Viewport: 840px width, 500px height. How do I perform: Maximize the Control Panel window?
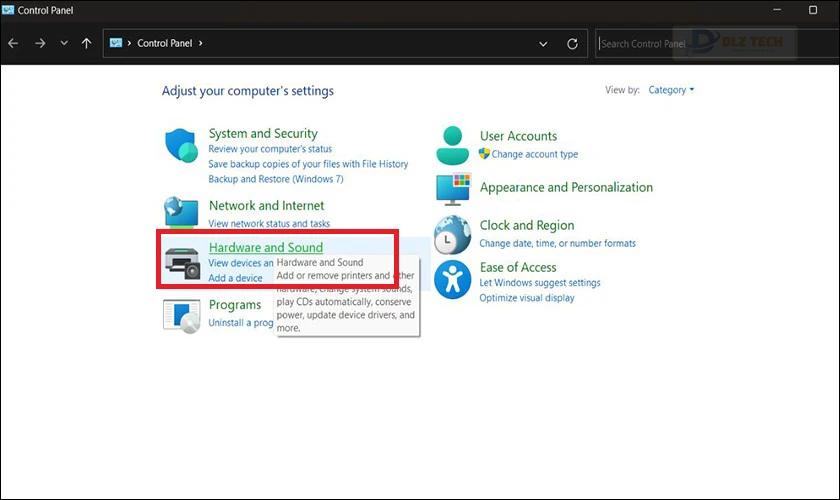click(813, 10)
